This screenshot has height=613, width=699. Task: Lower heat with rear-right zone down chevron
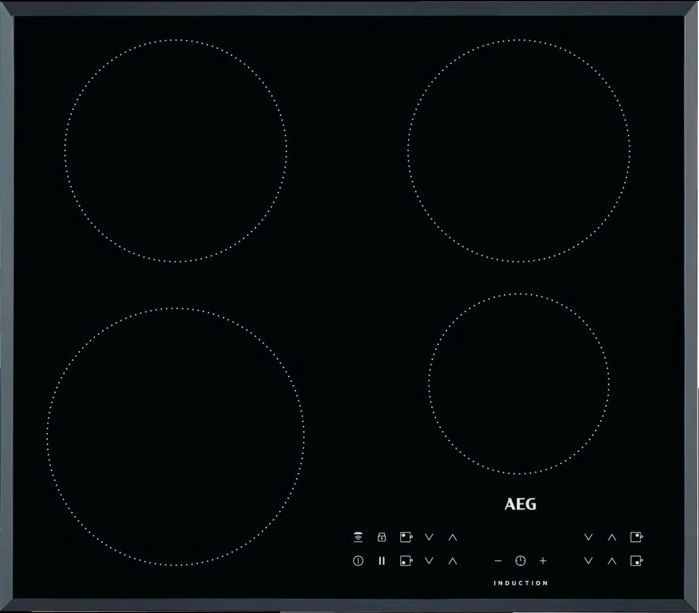tap(588, 537)
